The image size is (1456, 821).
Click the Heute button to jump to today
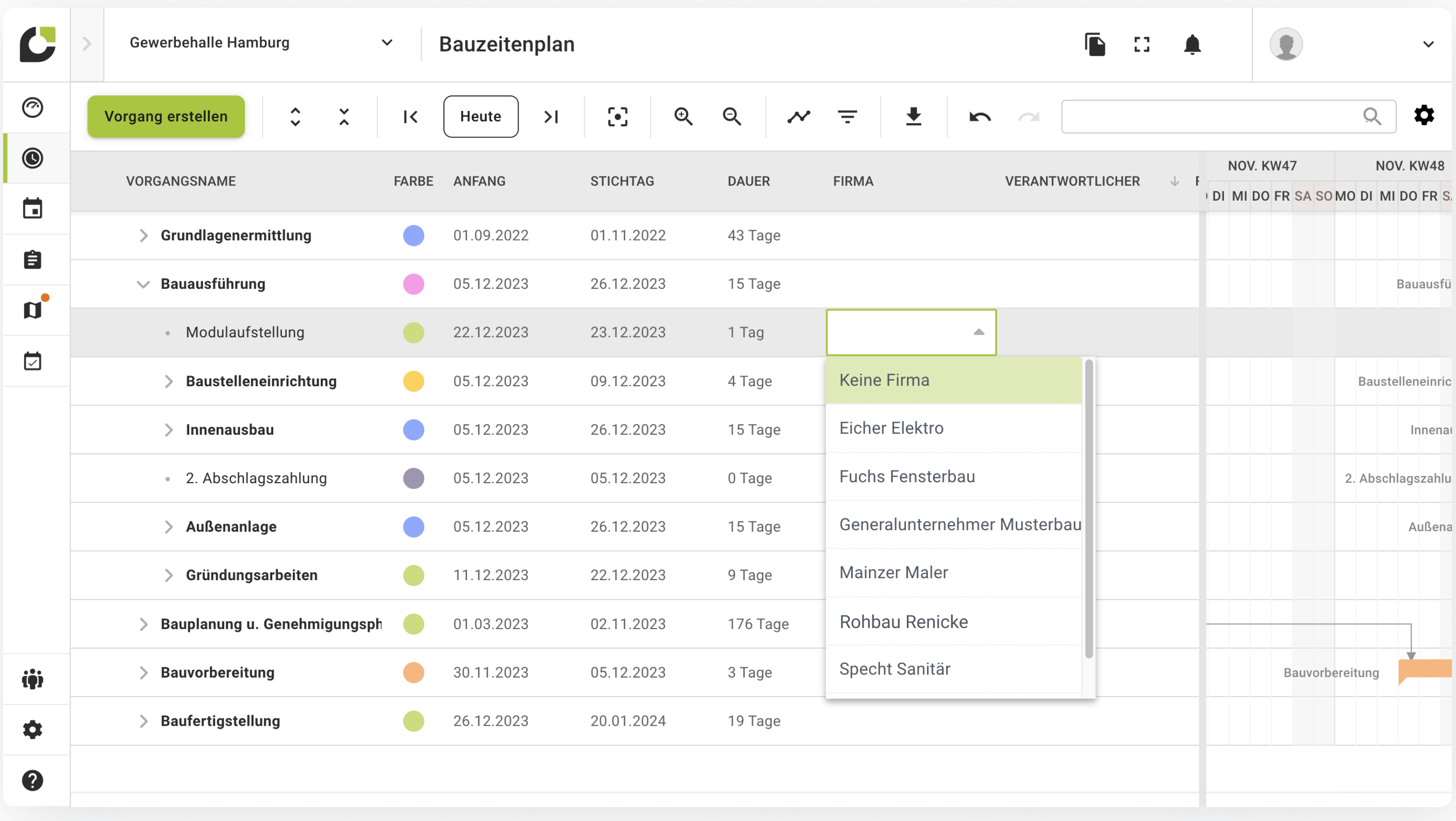point(481,117)
